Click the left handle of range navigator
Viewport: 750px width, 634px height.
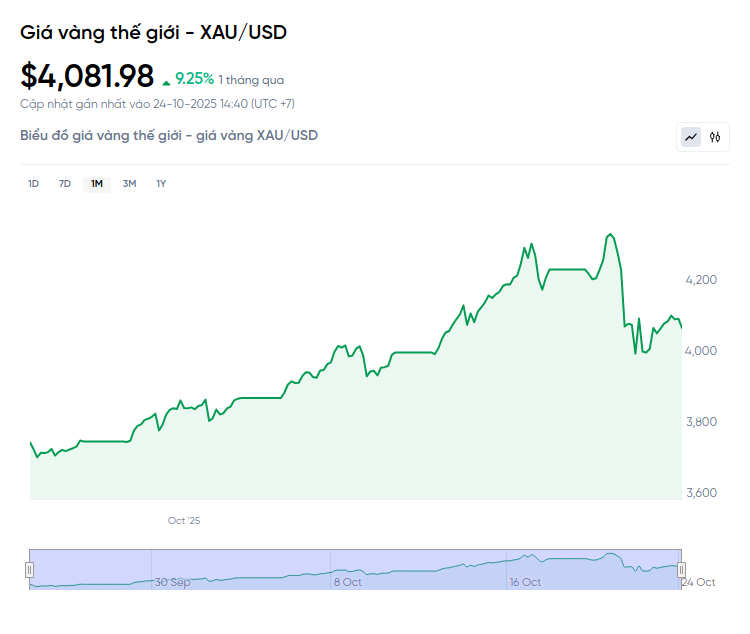pos(30,569)
